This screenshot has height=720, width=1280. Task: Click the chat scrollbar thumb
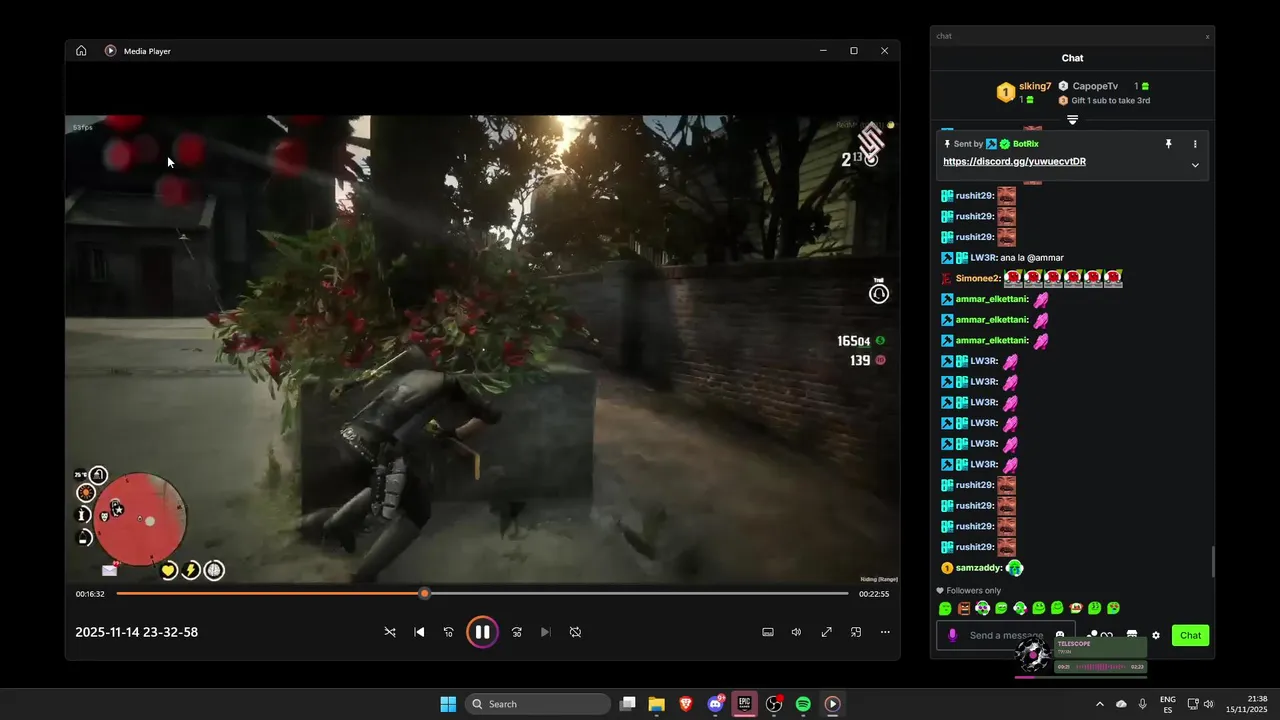pos(1213,562)
